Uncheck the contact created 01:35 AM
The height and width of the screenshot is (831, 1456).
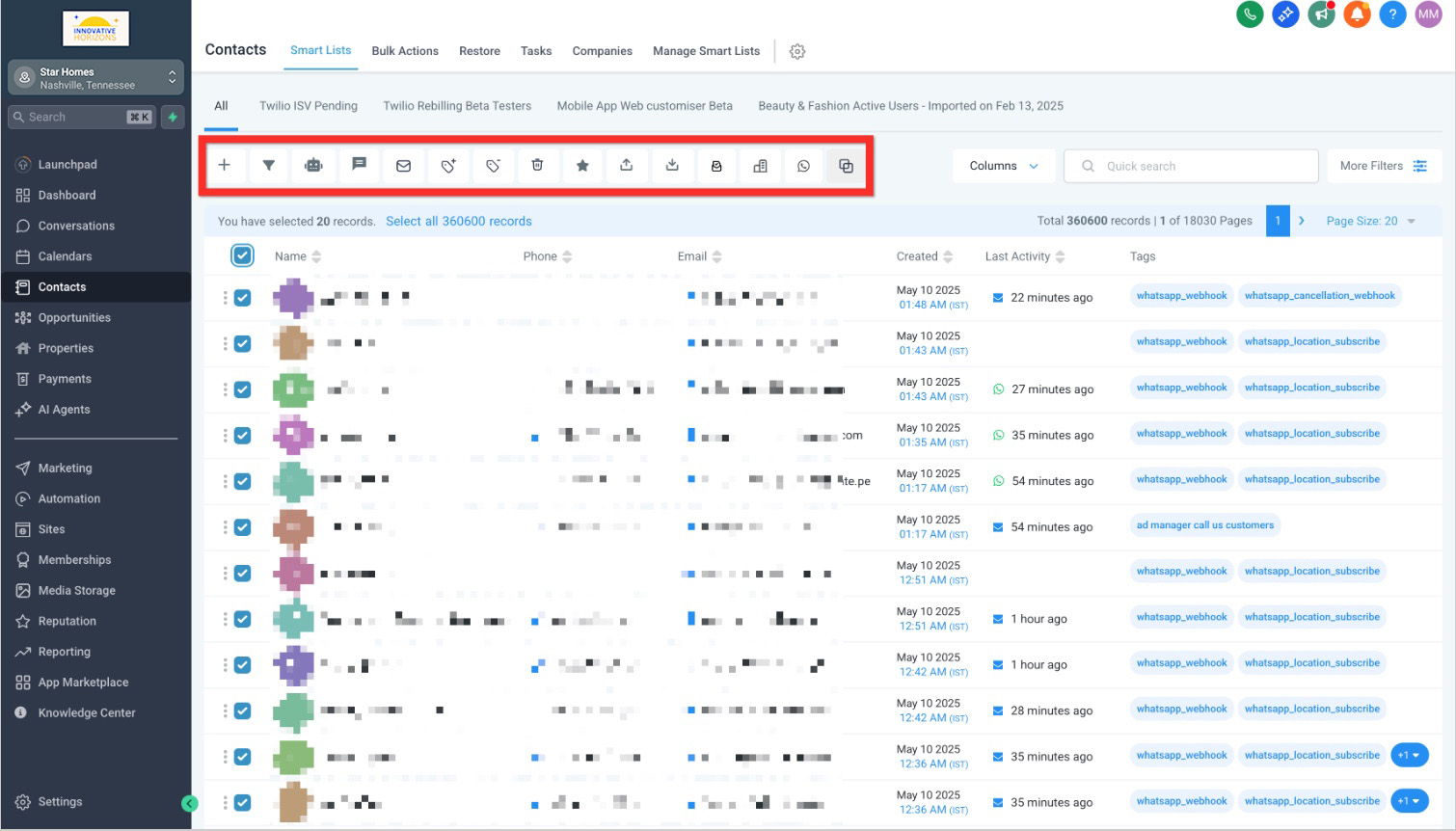(242, 436)
